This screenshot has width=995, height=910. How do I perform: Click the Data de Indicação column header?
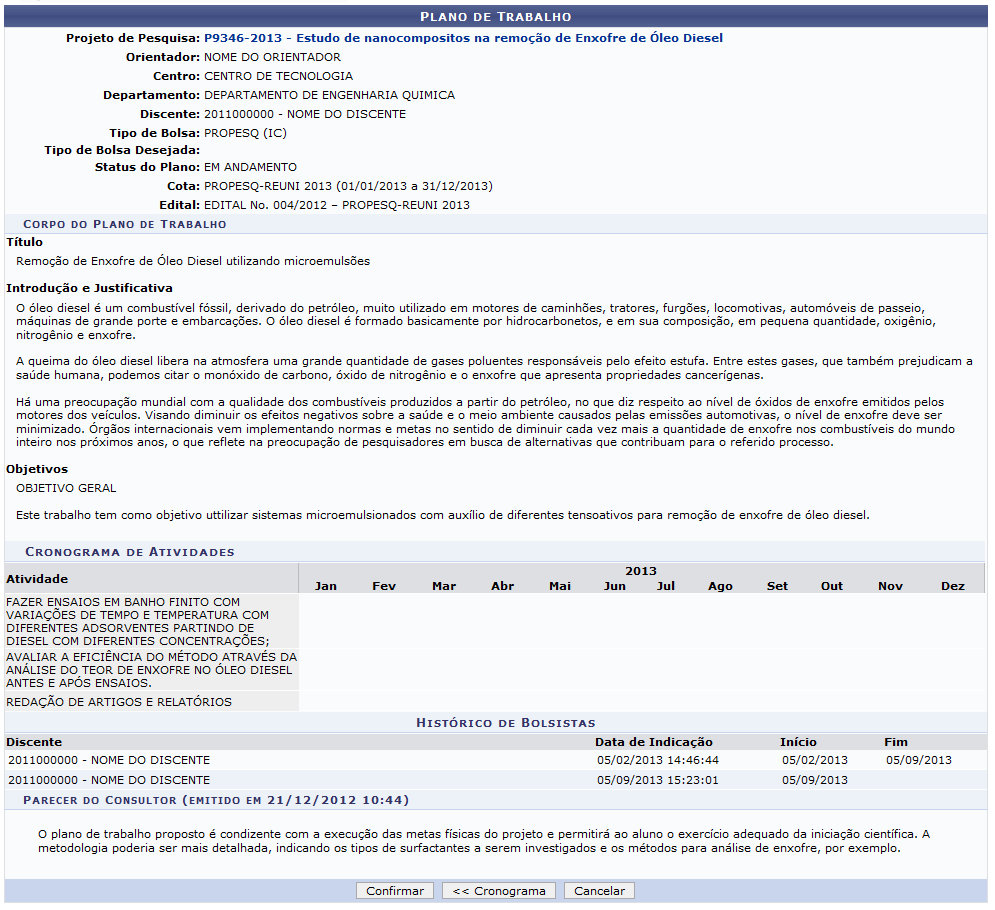coord(653,742)
